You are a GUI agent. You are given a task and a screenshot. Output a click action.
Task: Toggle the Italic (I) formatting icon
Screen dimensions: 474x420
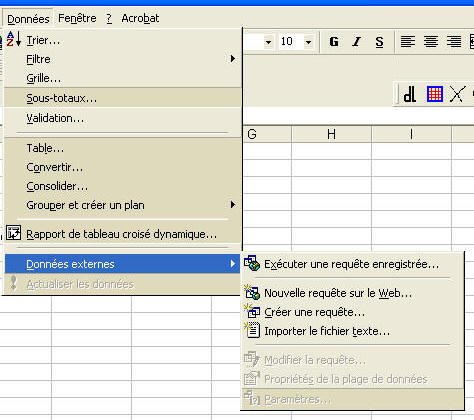(x=356, y=42)
